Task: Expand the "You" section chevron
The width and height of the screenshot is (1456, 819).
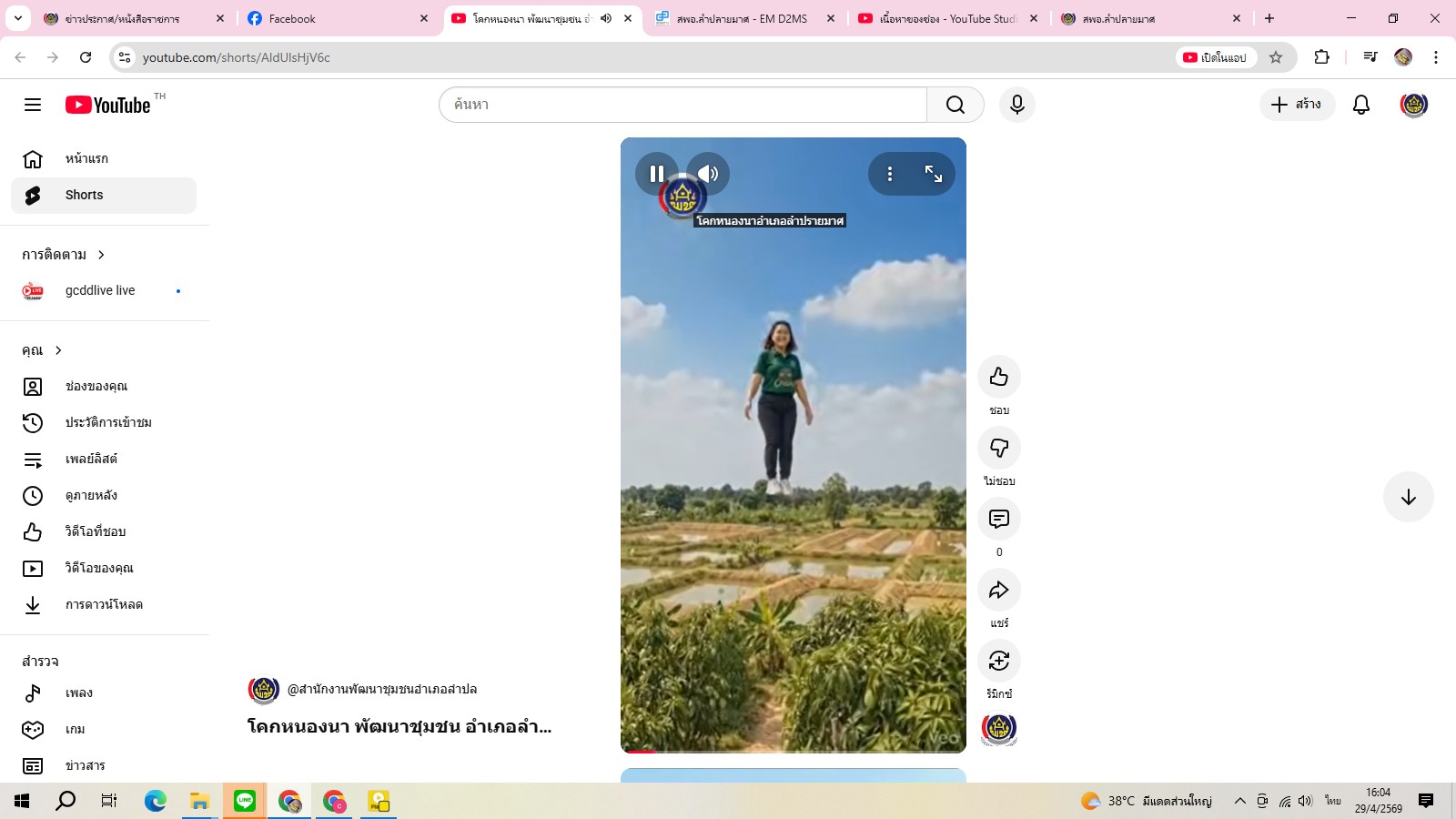Action: (x=58, y=350)
